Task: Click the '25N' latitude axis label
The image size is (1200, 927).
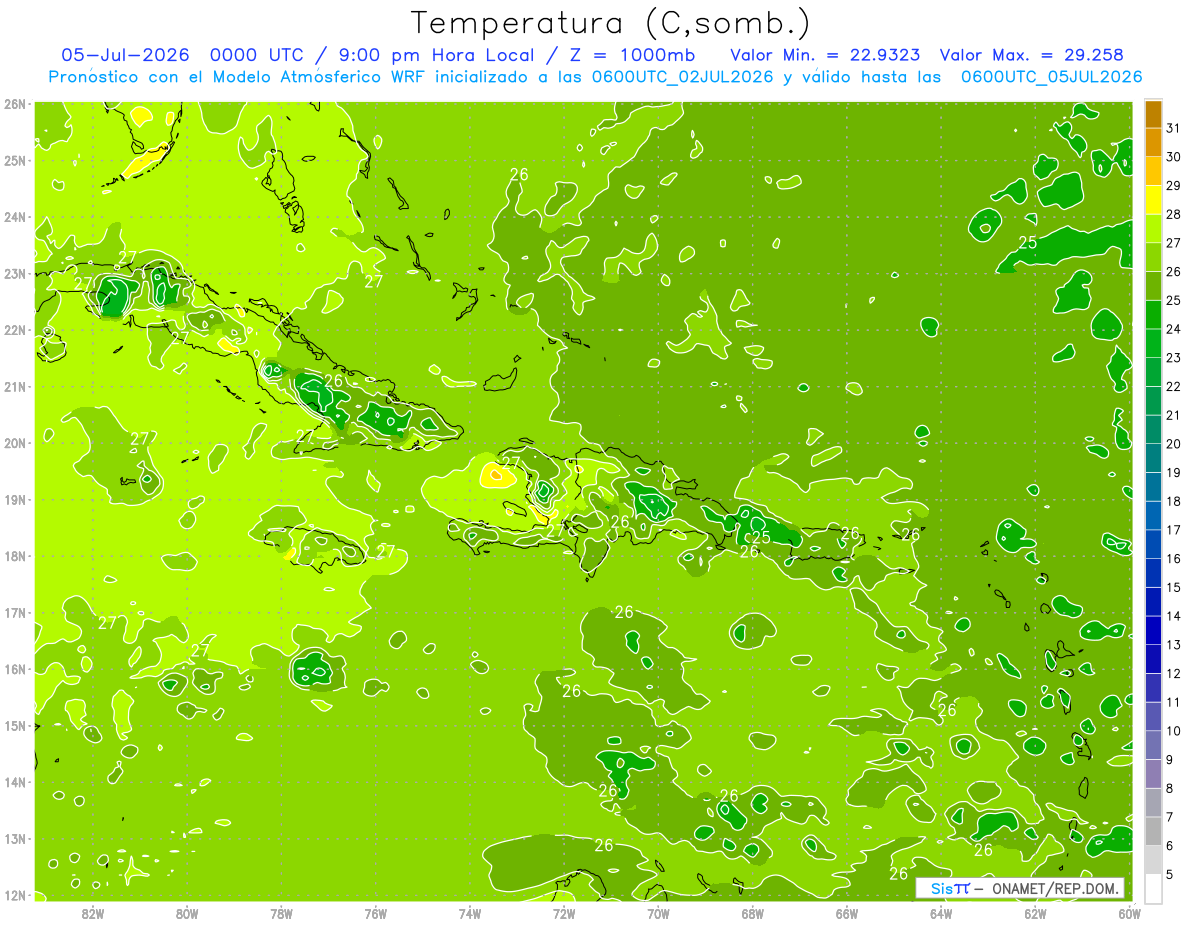Action: [14, 160]
